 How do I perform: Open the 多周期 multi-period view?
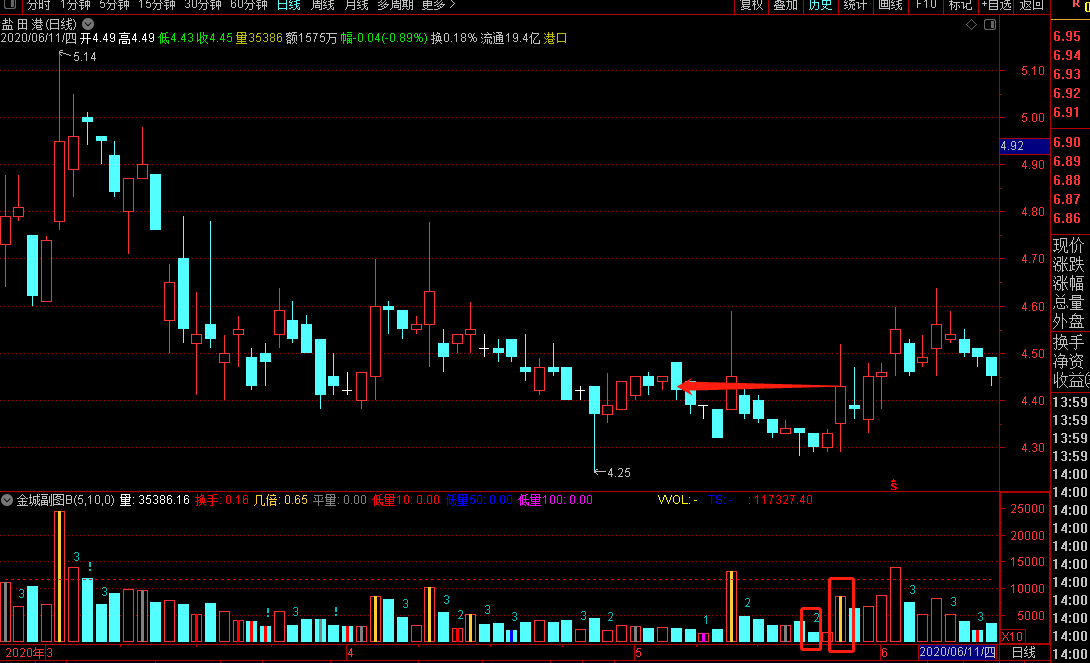[395, 5]
